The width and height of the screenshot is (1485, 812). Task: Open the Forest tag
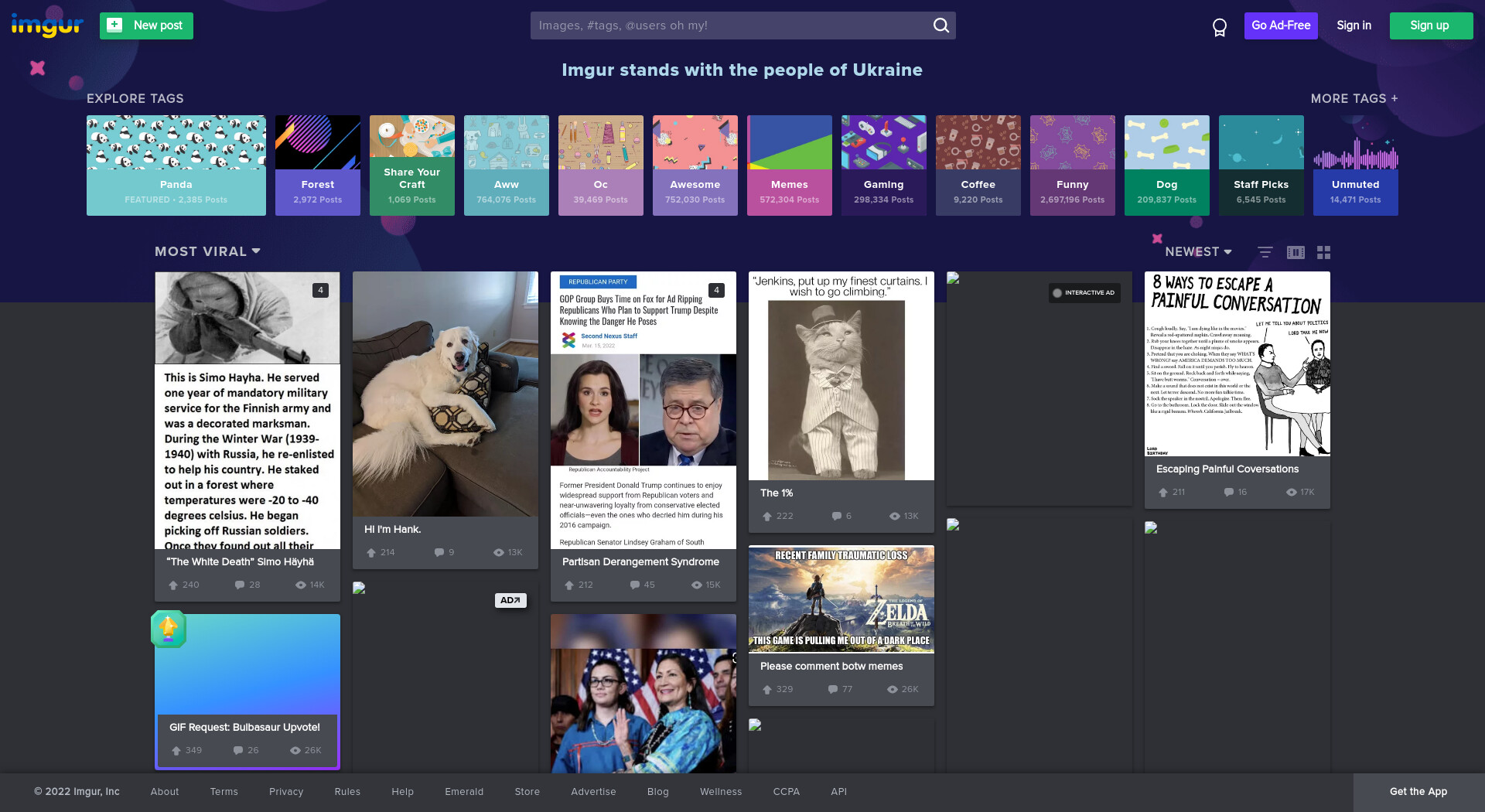coord(318,165)
